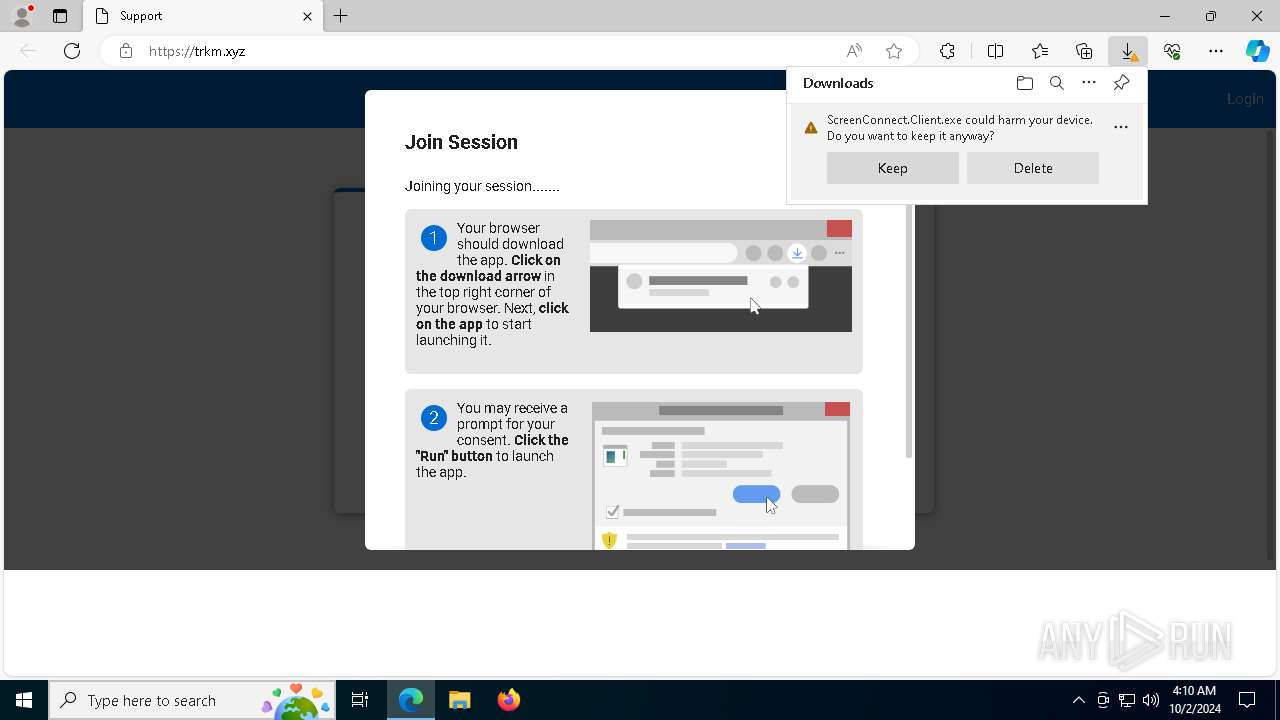Viewport: 1280px width, 720px height.
Task: Add this page to favorites star
Action: point(894,51)
